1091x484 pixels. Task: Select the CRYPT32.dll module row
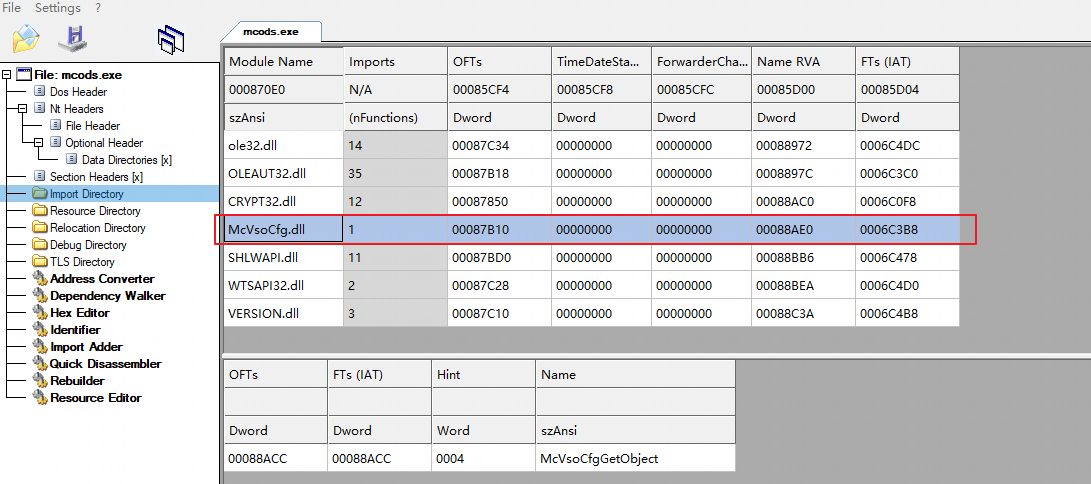pyautogui.click(x=591, y=202)
